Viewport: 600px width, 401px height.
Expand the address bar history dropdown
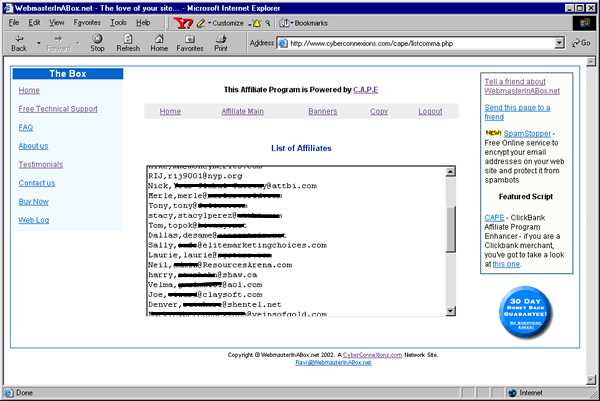559,43
